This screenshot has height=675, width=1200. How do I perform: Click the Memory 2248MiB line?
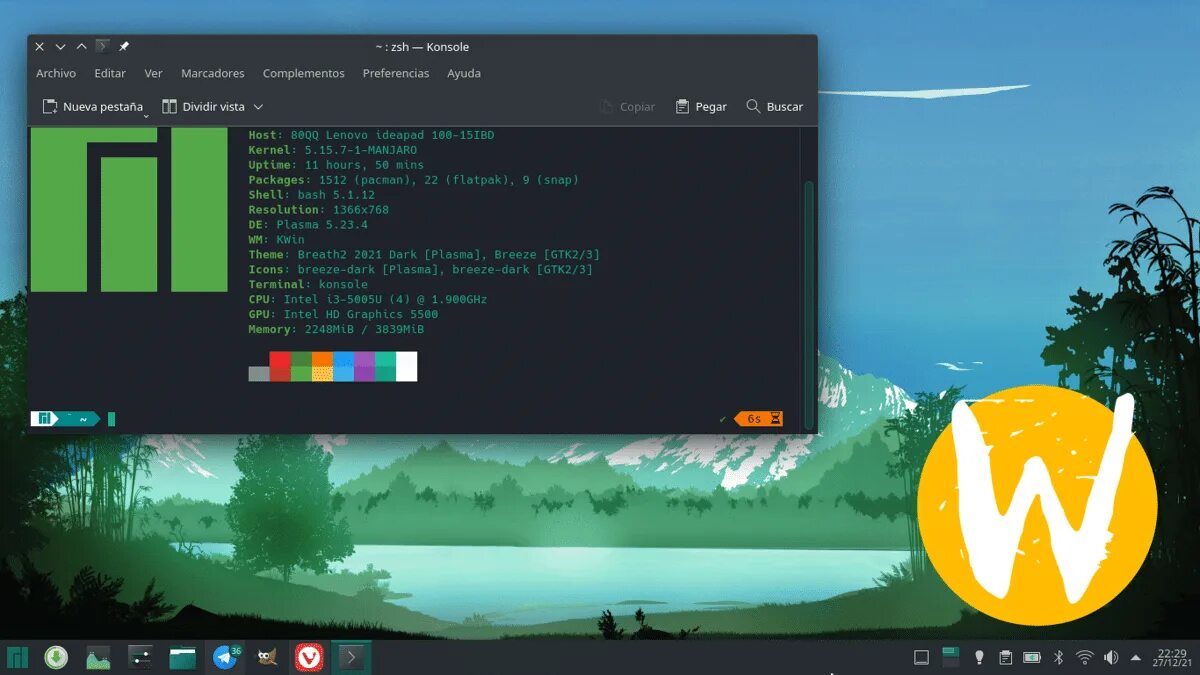[x=336, y=330]
